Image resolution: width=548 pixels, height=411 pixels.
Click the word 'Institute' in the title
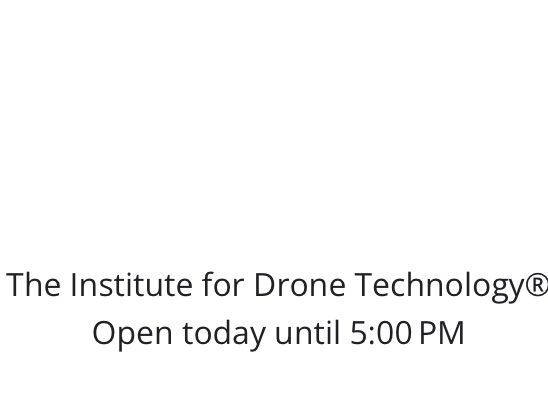point(131,284)
